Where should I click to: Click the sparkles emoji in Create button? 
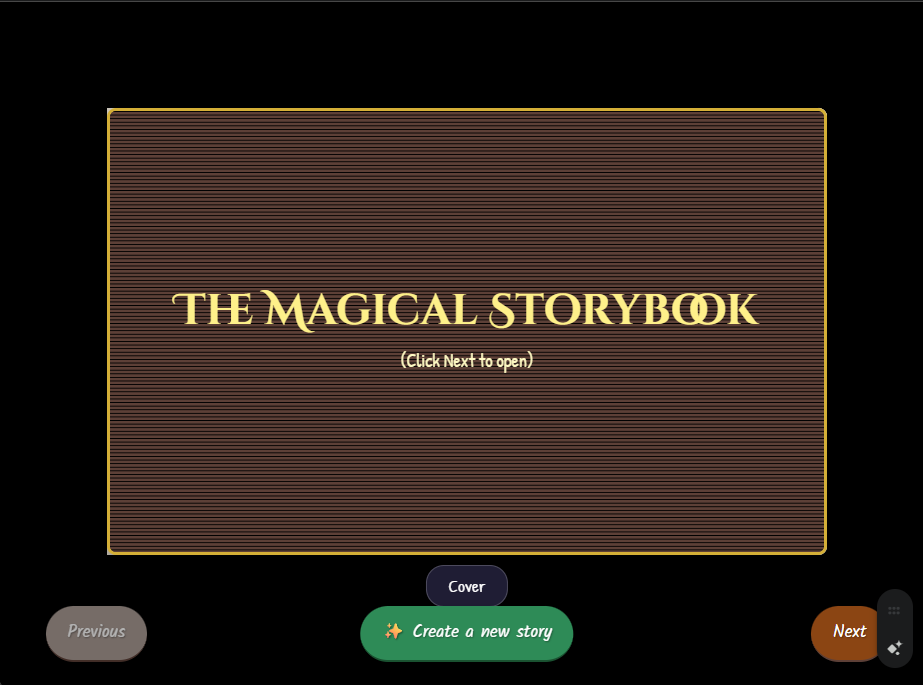tap(393, 631)
